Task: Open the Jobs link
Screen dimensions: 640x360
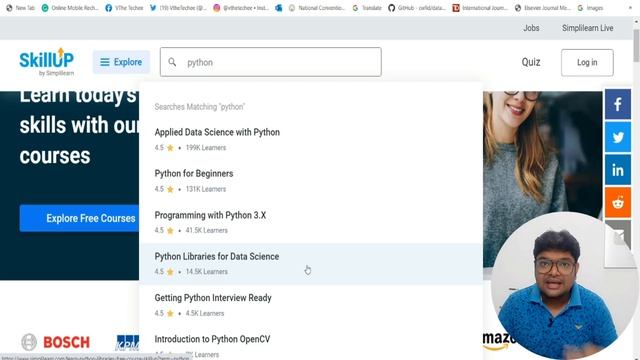Action: click(531, 28)
